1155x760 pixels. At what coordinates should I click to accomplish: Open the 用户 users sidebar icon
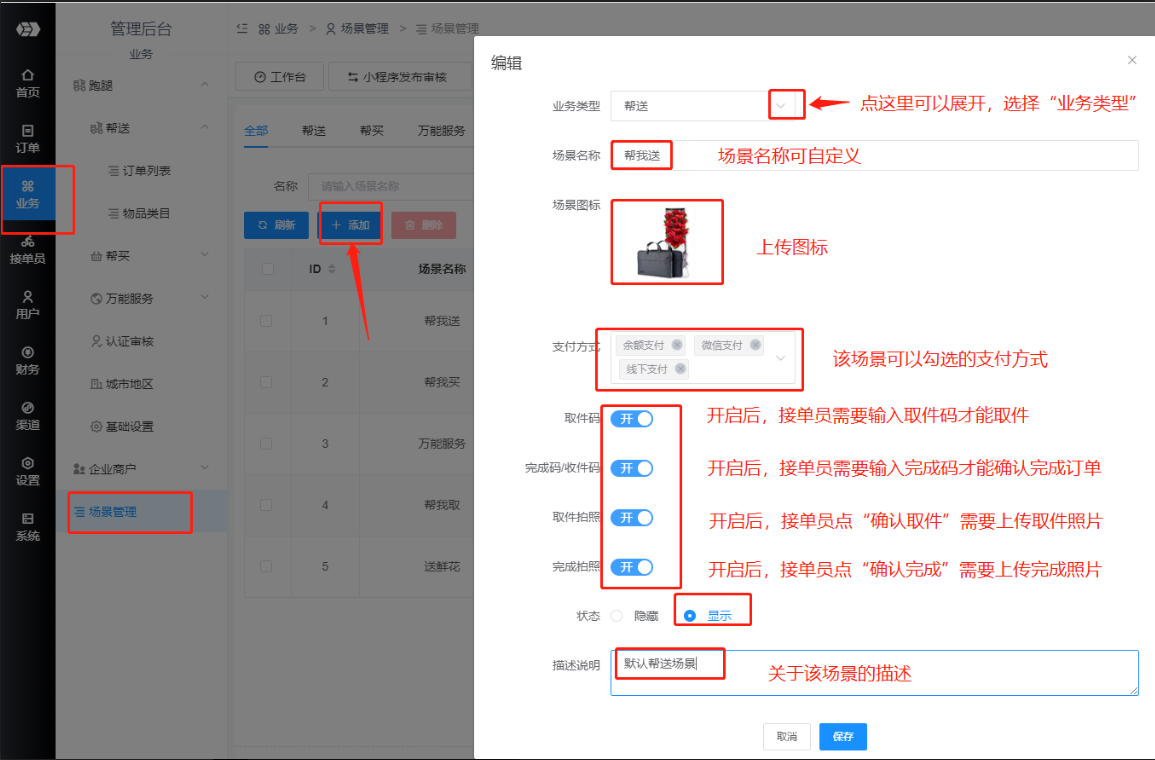tap(27, 304)
